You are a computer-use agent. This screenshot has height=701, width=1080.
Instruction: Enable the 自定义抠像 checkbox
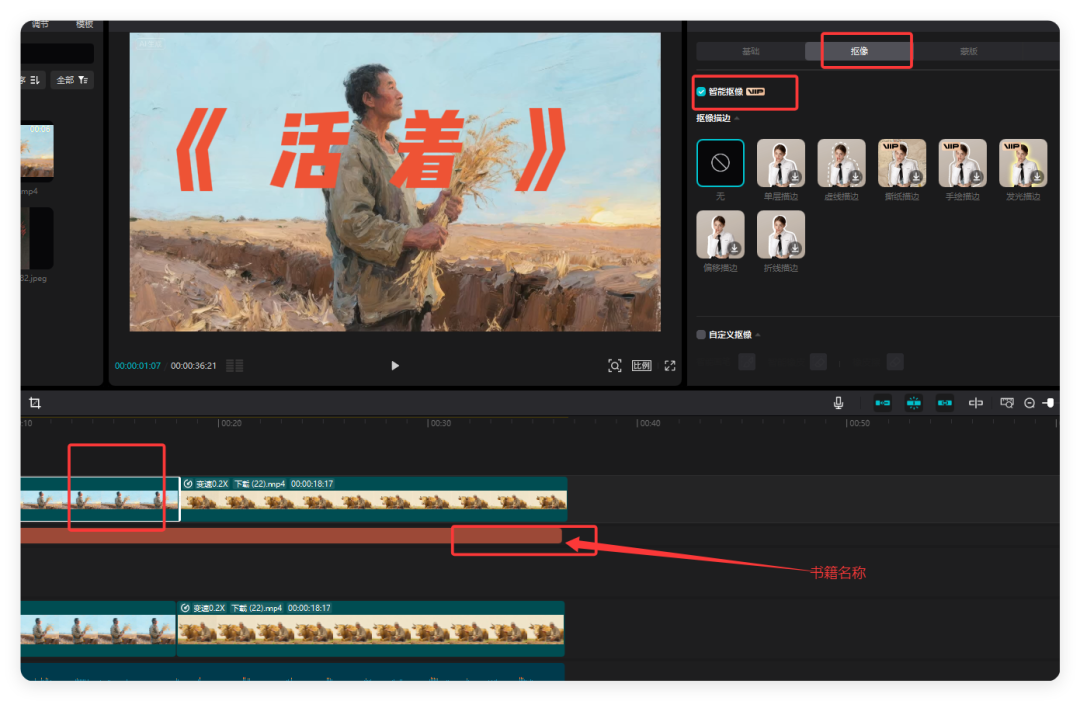(x=701, y=334)
